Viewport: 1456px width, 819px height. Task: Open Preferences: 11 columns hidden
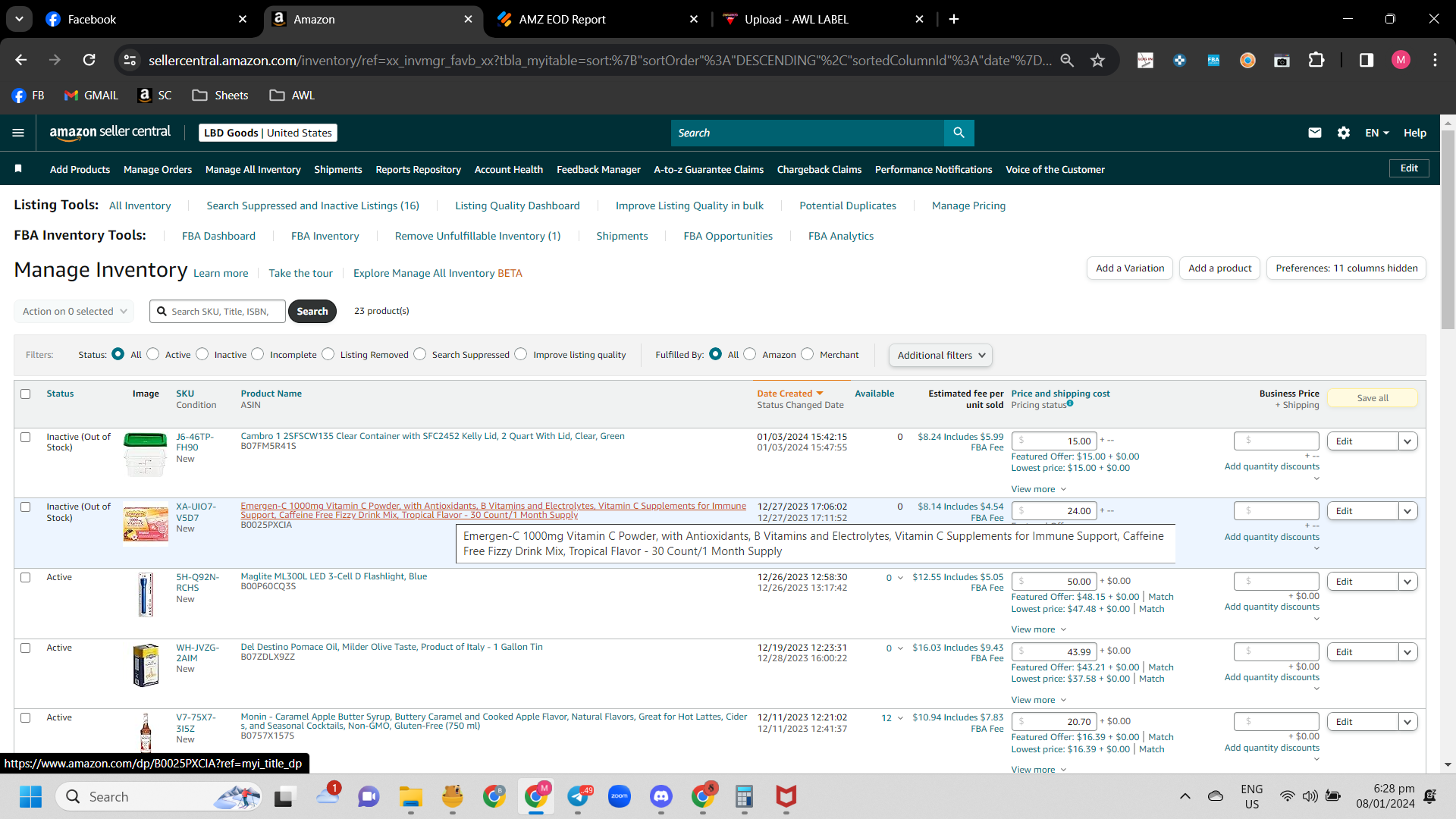[x=1347, y=268]
